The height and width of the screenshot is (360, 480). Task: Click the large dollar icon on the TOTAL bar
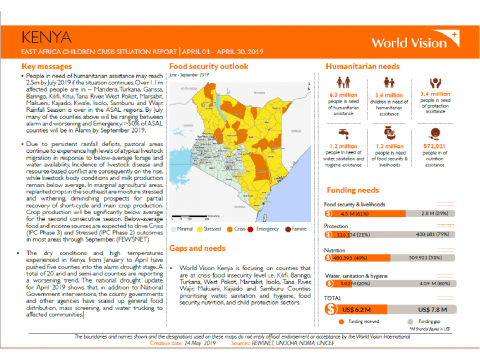(x=331, y=309)
